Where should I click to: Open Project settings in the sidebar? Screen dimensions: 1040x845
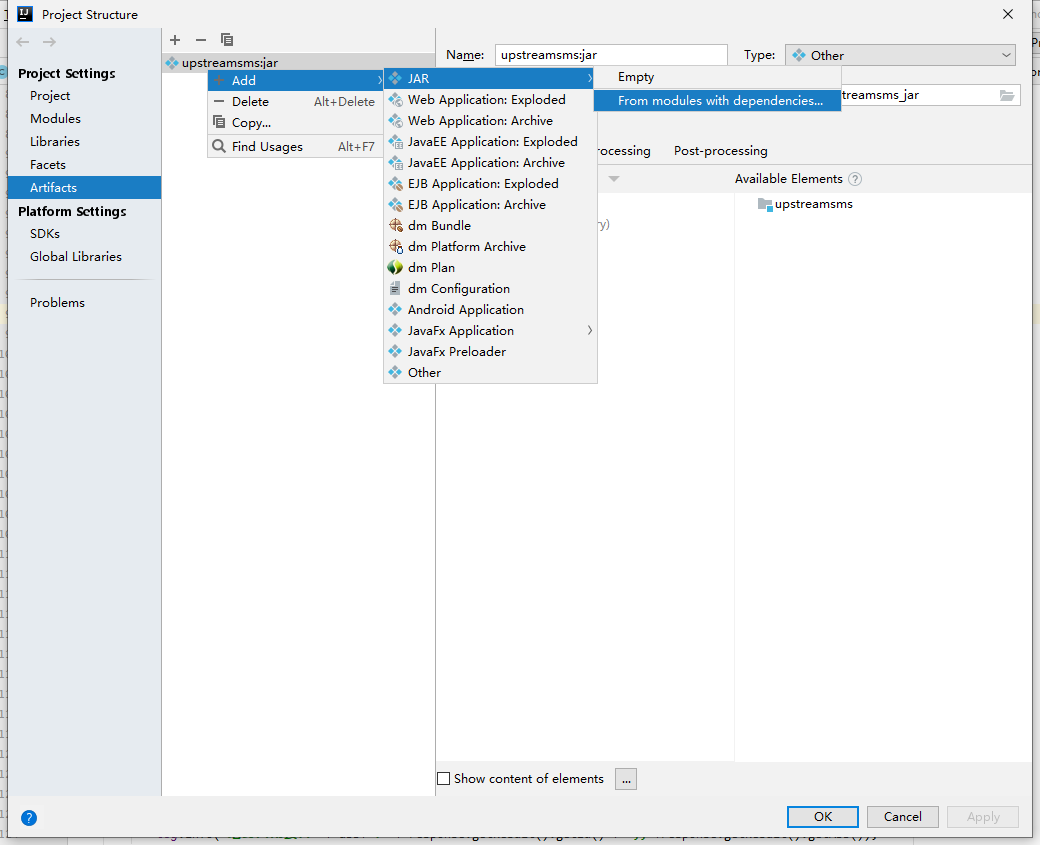84,96
